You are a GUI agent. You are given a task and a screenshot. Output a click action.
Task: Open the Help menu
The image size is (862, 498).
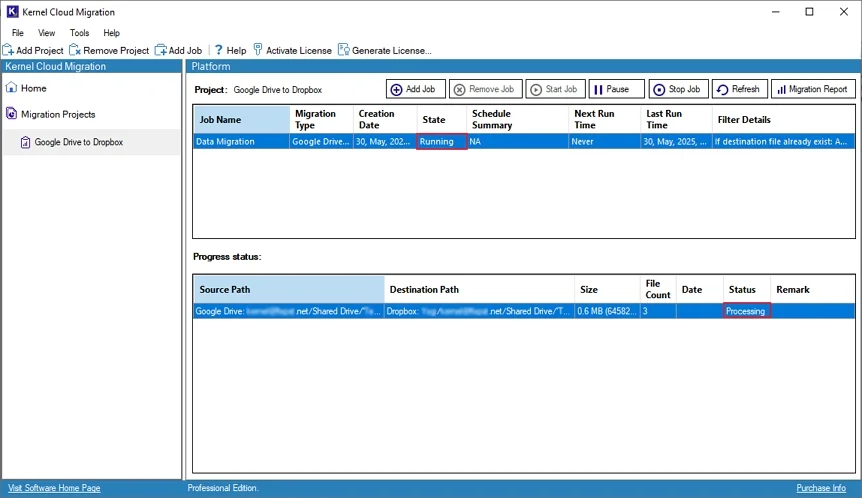(111, 33)
